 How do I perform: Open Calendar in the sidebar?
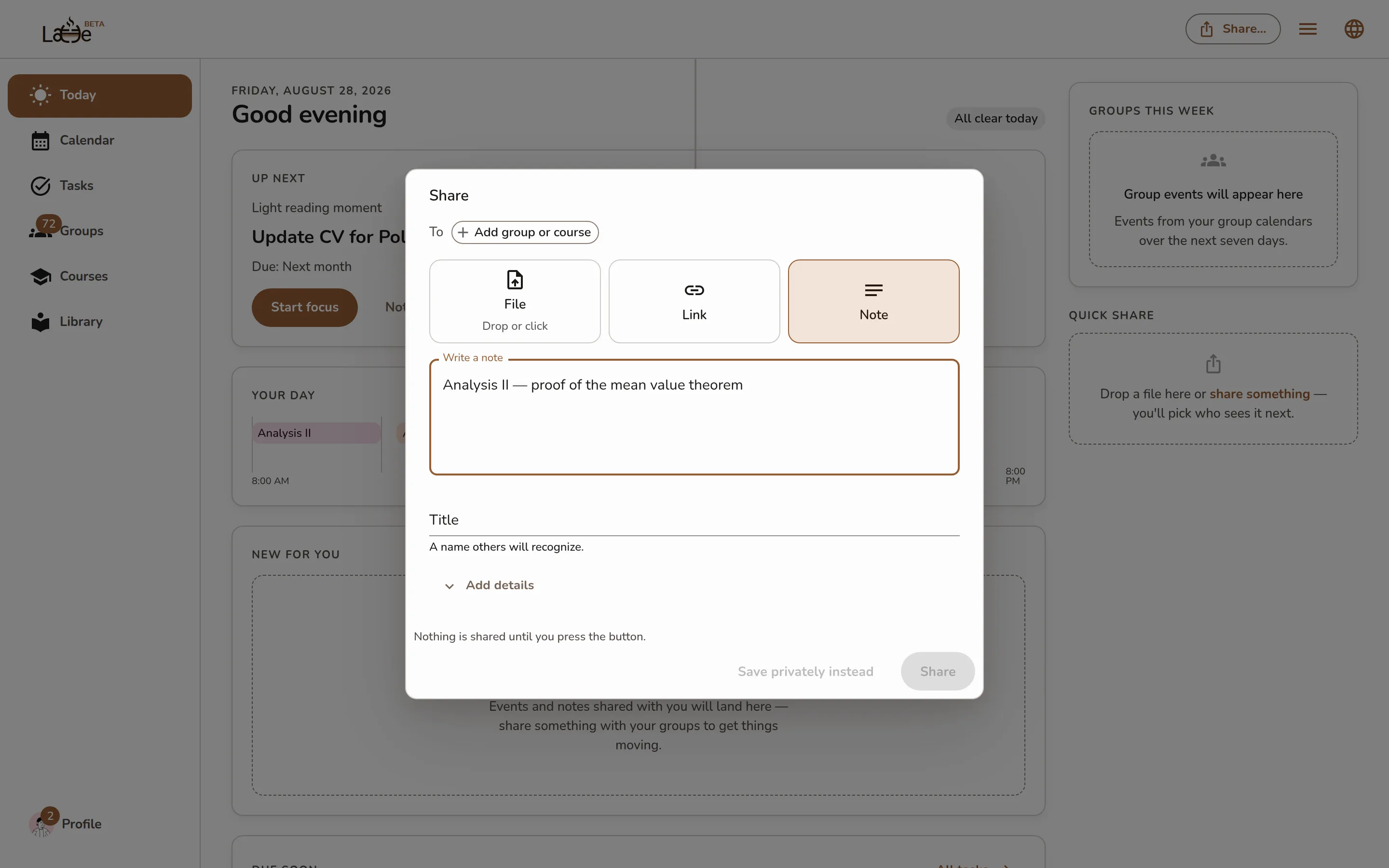(100, 141)
